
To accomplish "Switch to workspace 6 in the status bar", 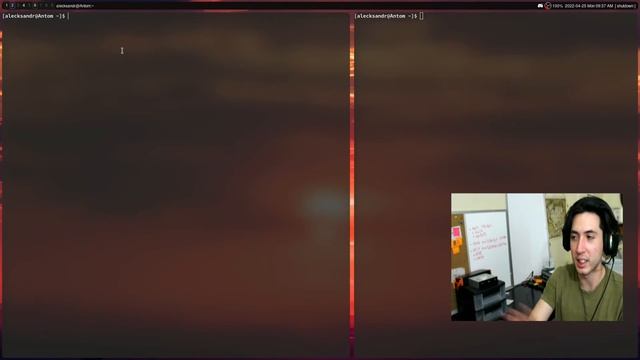I will click(x=35, y=6).
